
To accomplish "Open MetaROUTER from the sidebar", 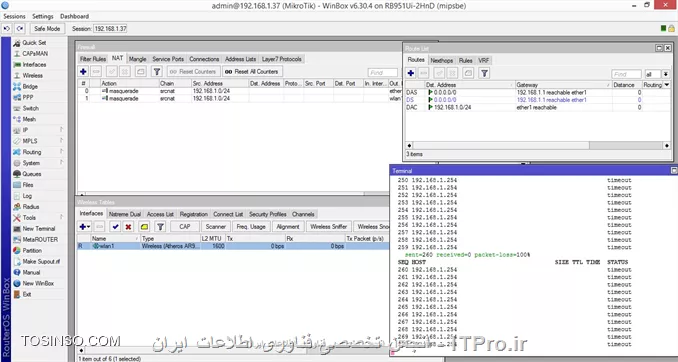I will pos(40,240).
